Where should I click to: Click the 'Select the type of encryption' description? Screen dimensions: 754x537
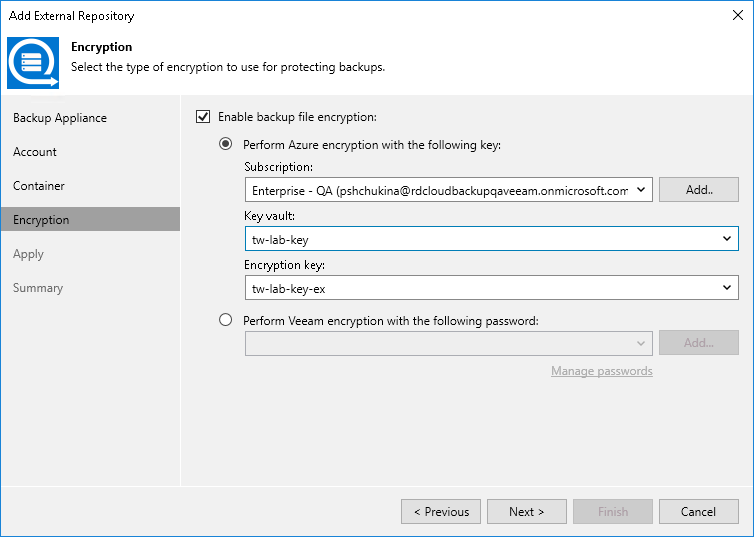tap(228, 67)
